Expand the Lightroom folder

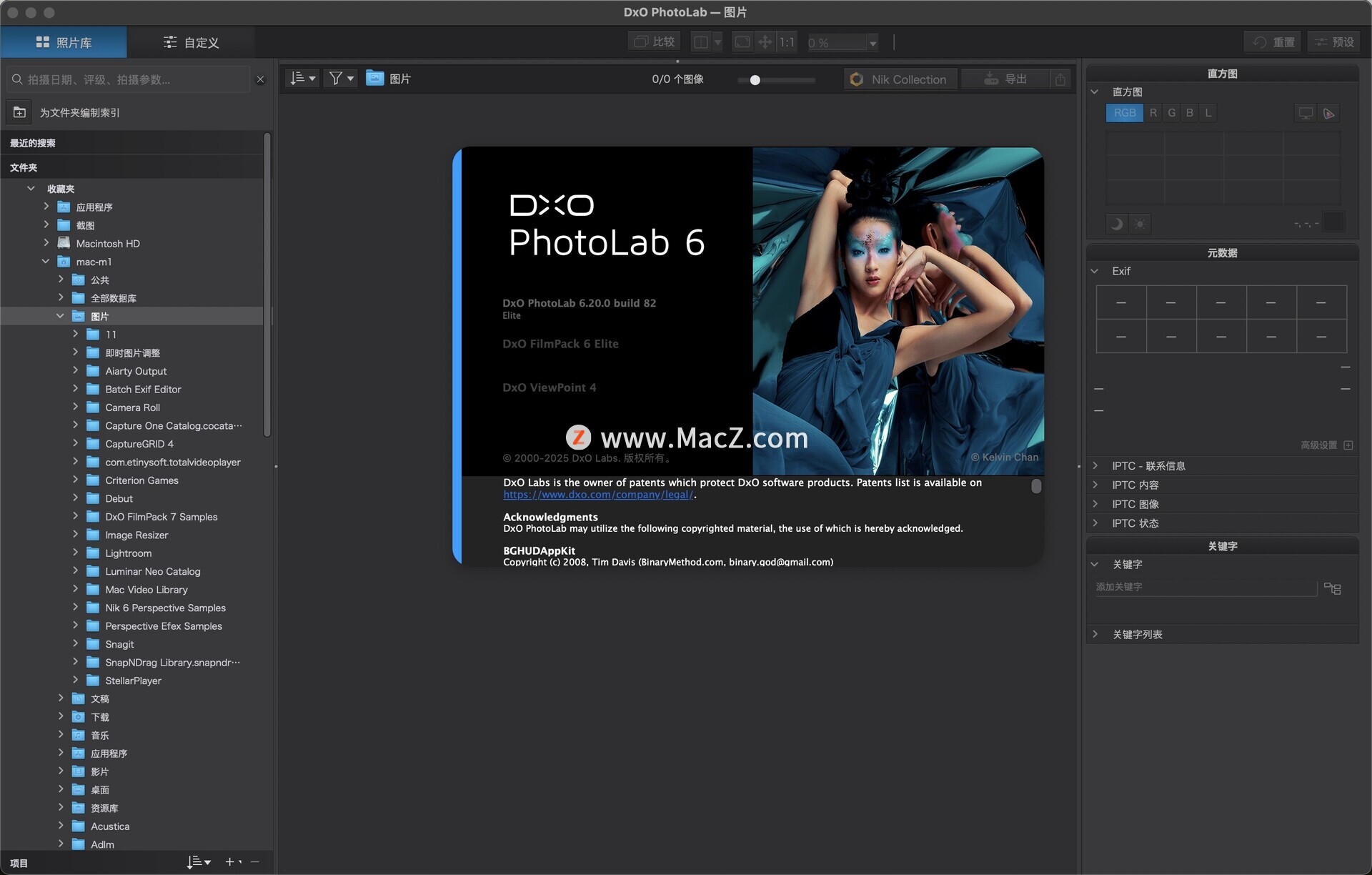click(75, 553)
